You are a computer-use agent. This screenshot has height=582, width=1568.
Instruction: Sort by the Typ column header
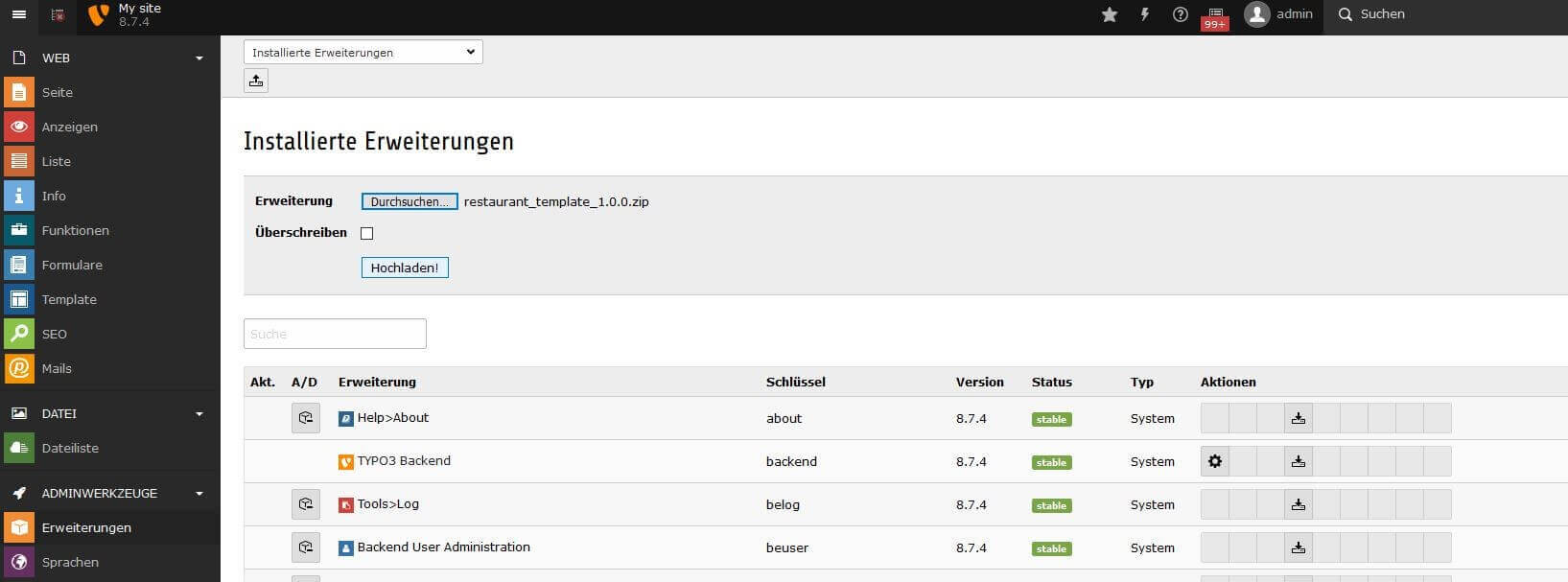click(x=1141, y=382)
